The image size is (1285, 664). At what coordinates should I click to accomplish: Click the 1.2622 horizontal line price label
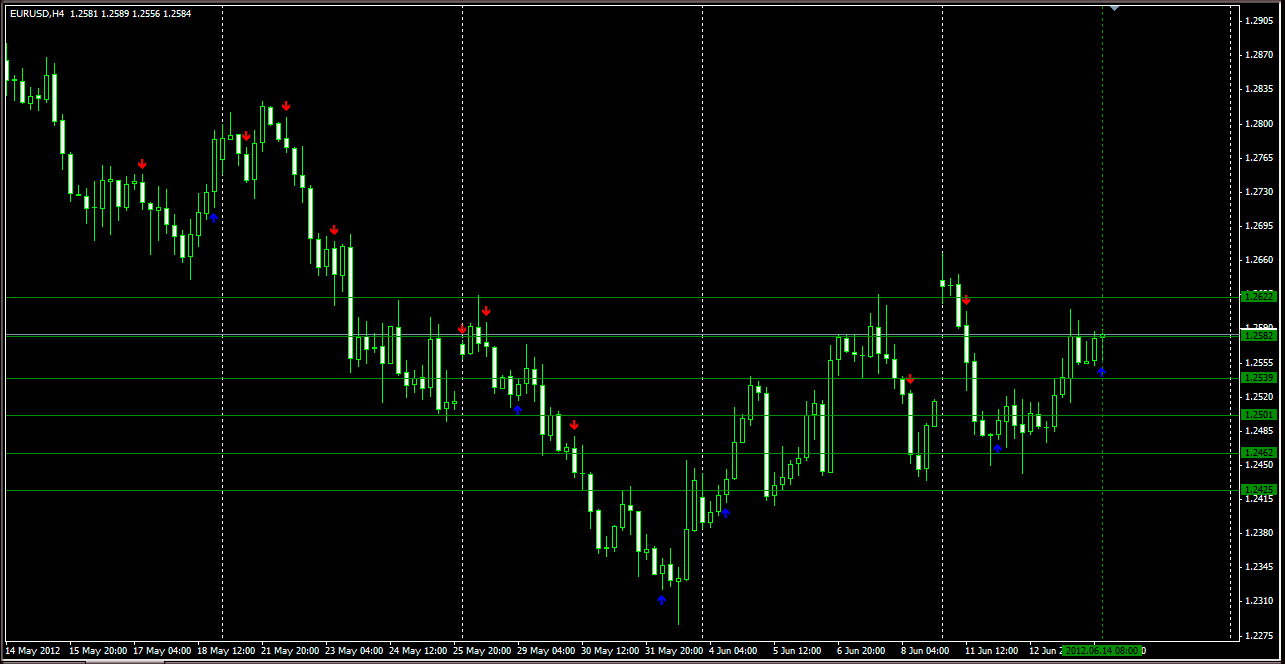pyautogui.click(x=1258, y=296)
